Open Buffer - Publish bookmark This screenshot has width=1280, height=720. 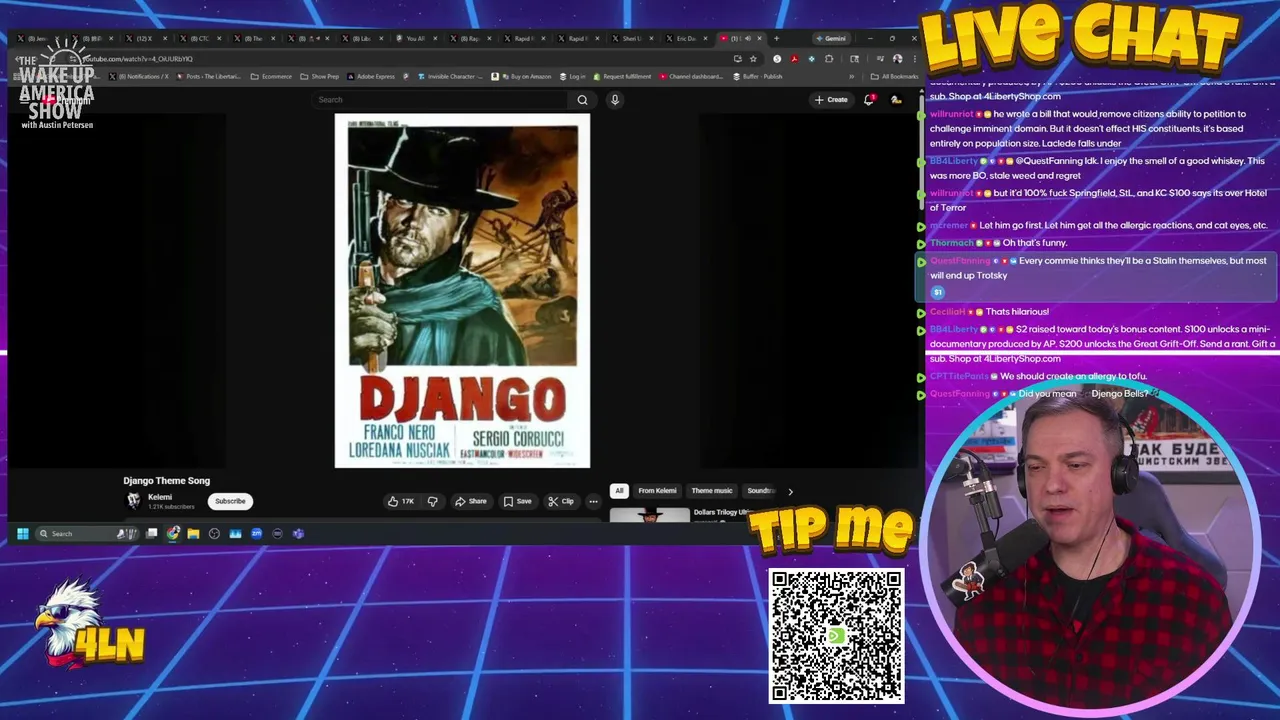(x=757, y=77)
